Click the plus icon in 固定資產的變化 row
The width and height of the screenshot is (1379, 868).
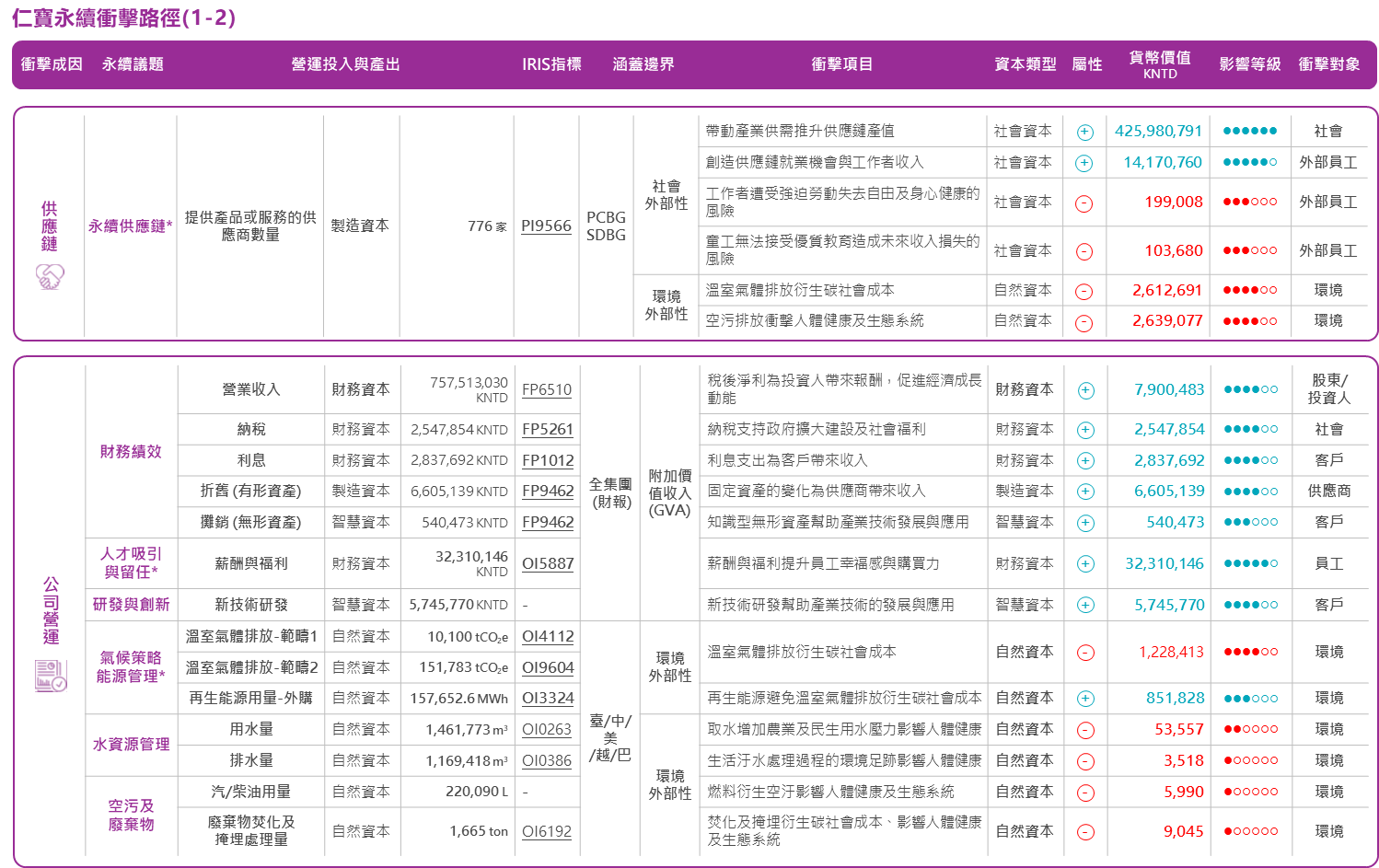[x=1086, y=492]
